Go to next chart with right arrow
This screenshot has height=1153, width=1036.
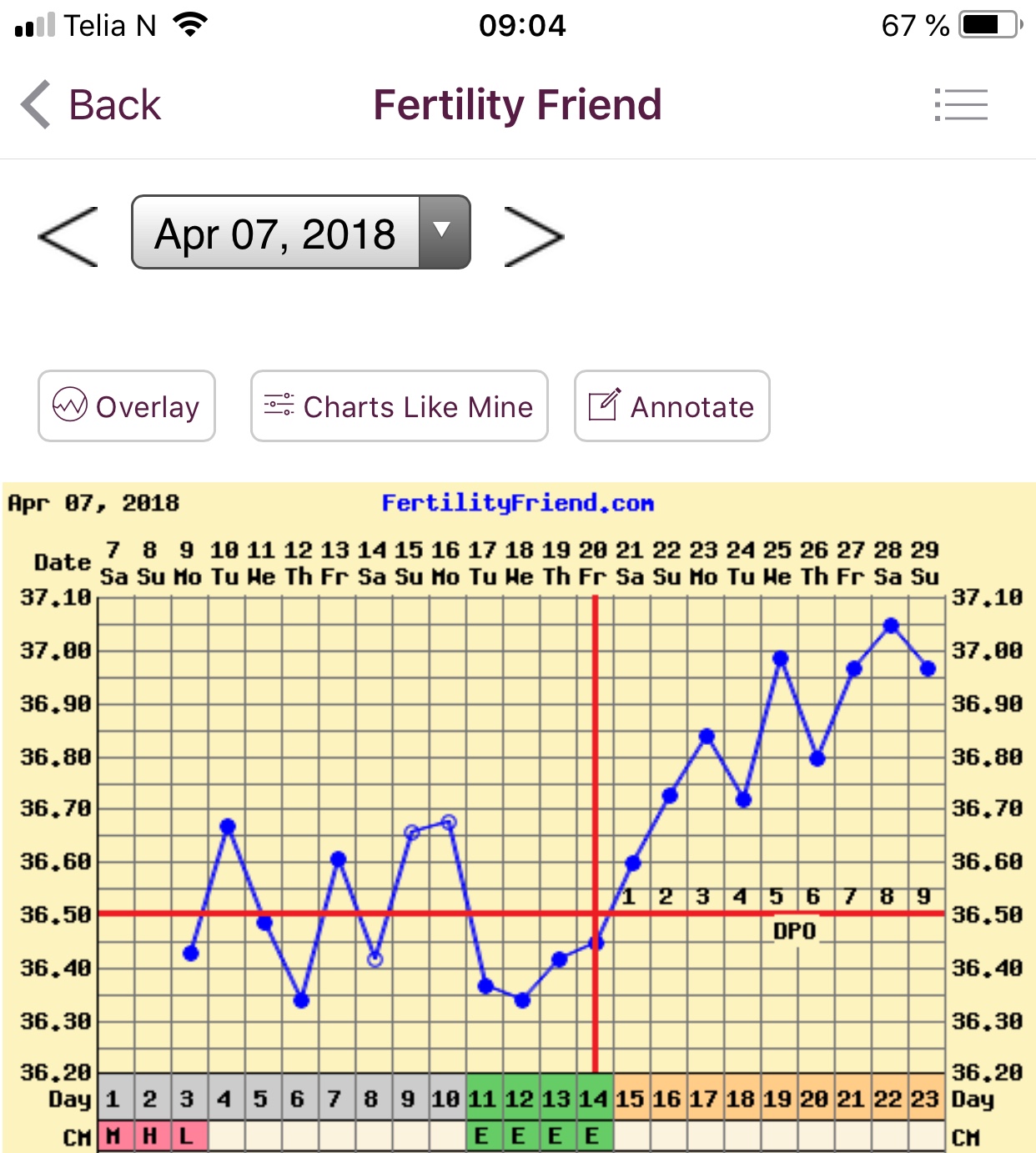pos(535,237)
